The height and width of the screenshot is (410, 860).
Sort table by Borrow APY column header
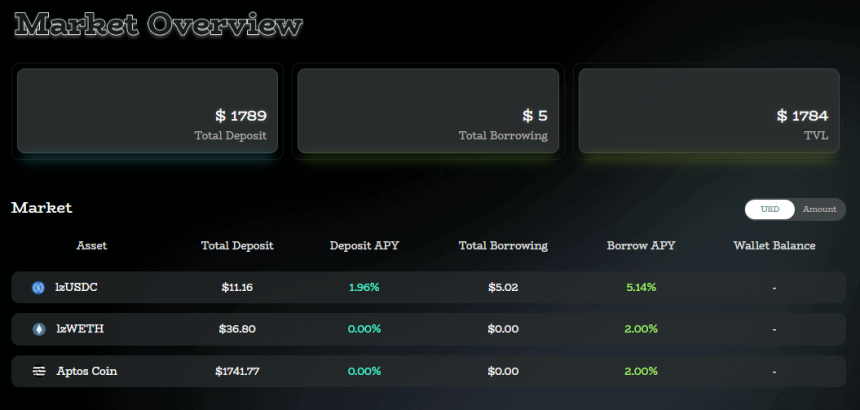(x=641, y=245)
